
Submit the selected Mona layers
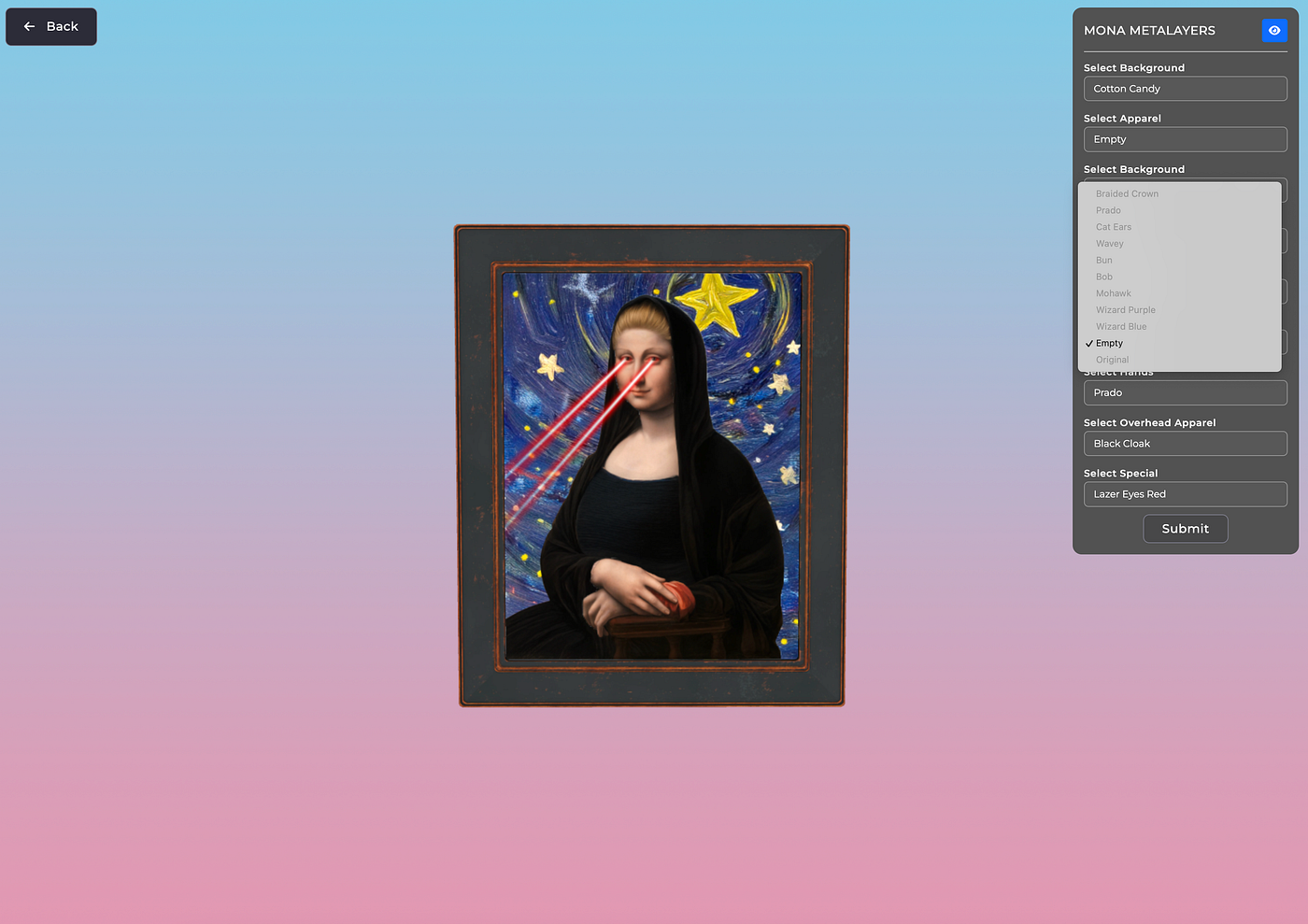(x=1185, y=529)
